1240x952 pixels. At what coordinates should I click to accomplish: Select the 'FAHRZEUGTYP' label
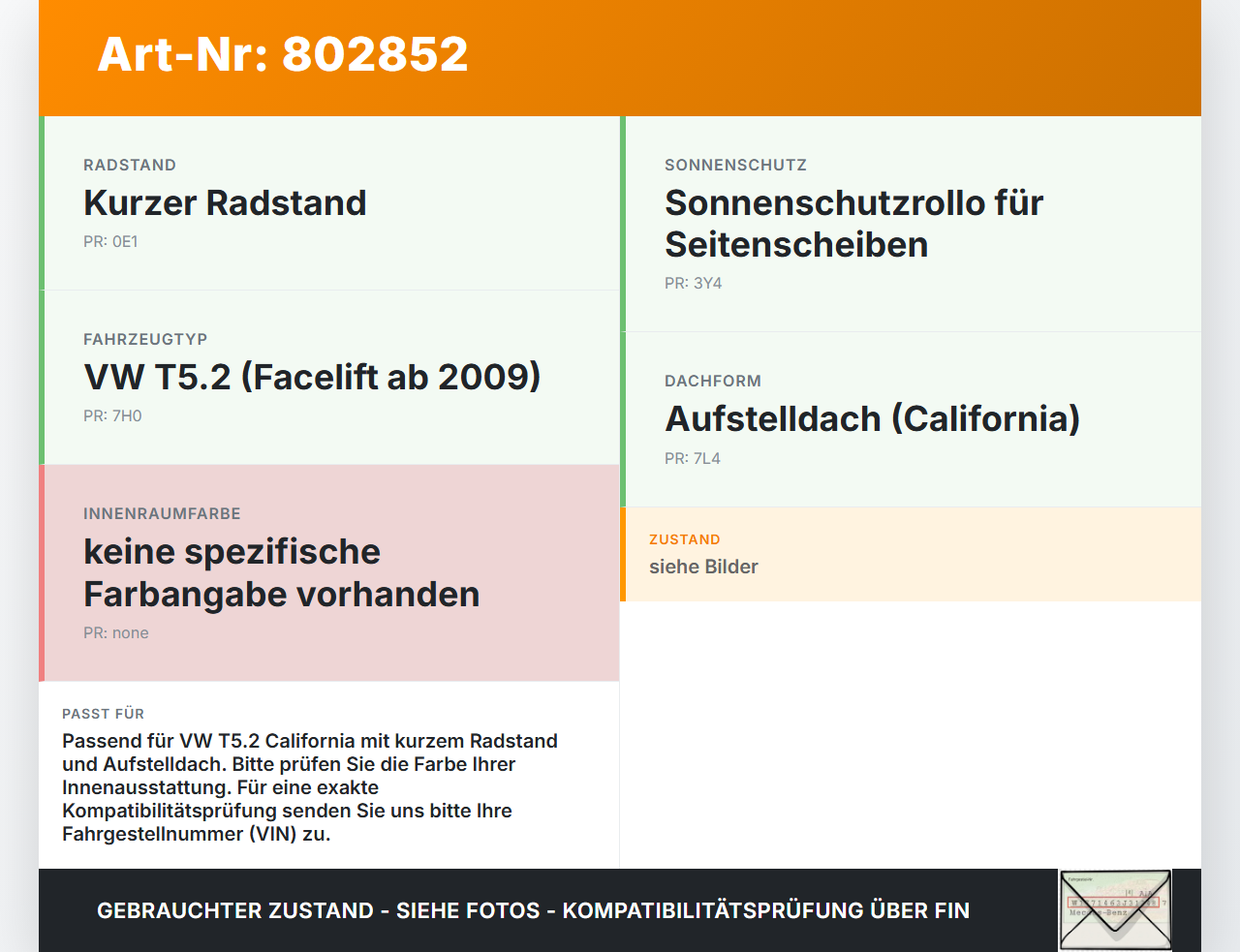[145, 339]
